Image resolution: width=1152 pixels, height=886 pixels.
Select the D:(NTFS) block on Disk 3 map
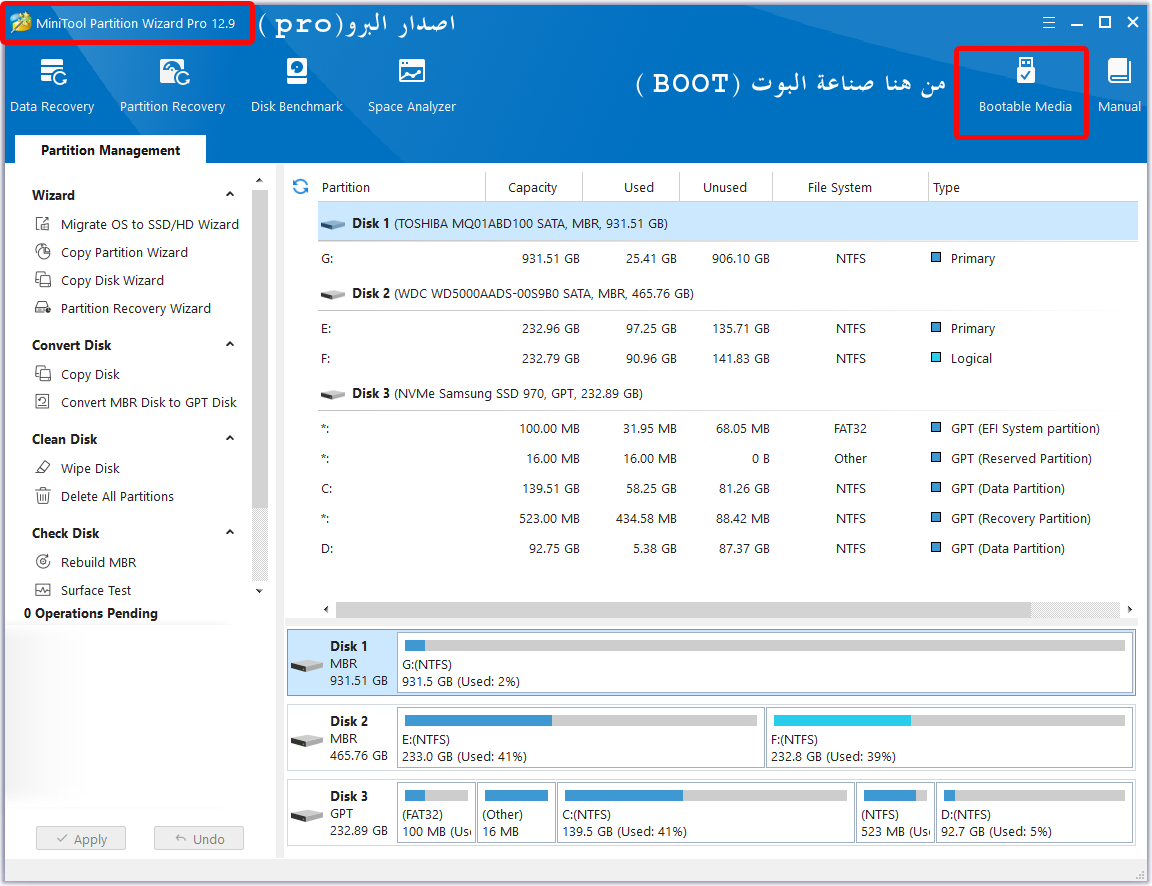1034,813
